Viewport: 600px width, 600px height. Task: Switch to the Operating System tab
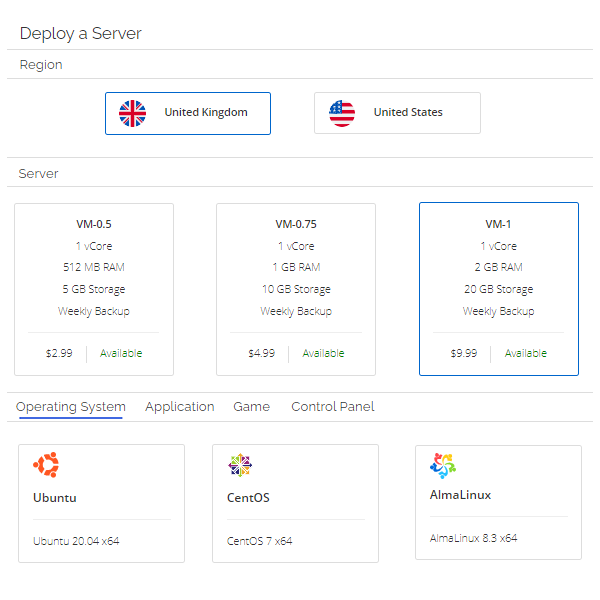click(x=71, y=407)
